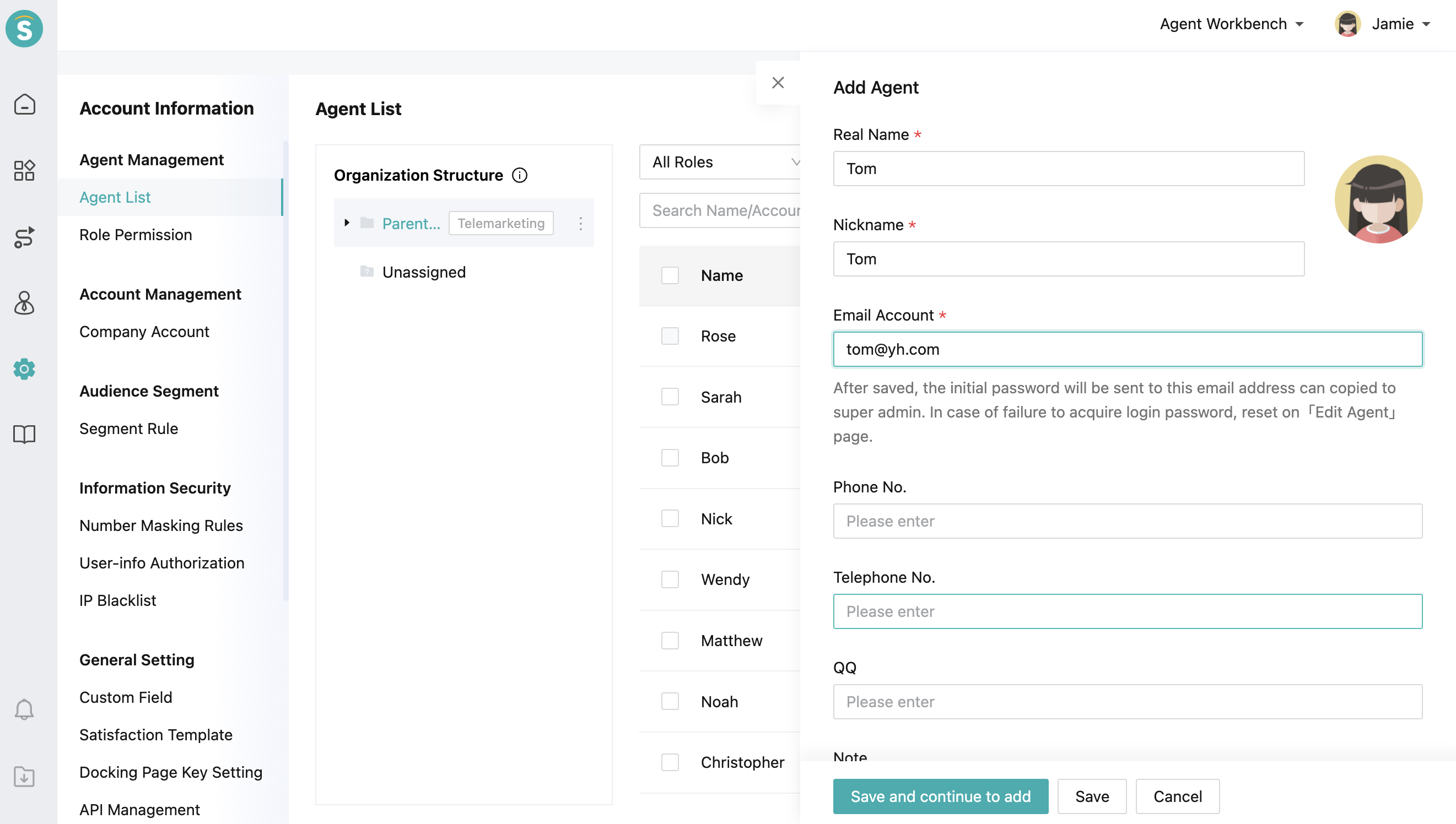This screenshot has height=824, width=1456.
Task: Open the agent person icon in sidebar
Action: pyautogui.click(x=24, y=303)
